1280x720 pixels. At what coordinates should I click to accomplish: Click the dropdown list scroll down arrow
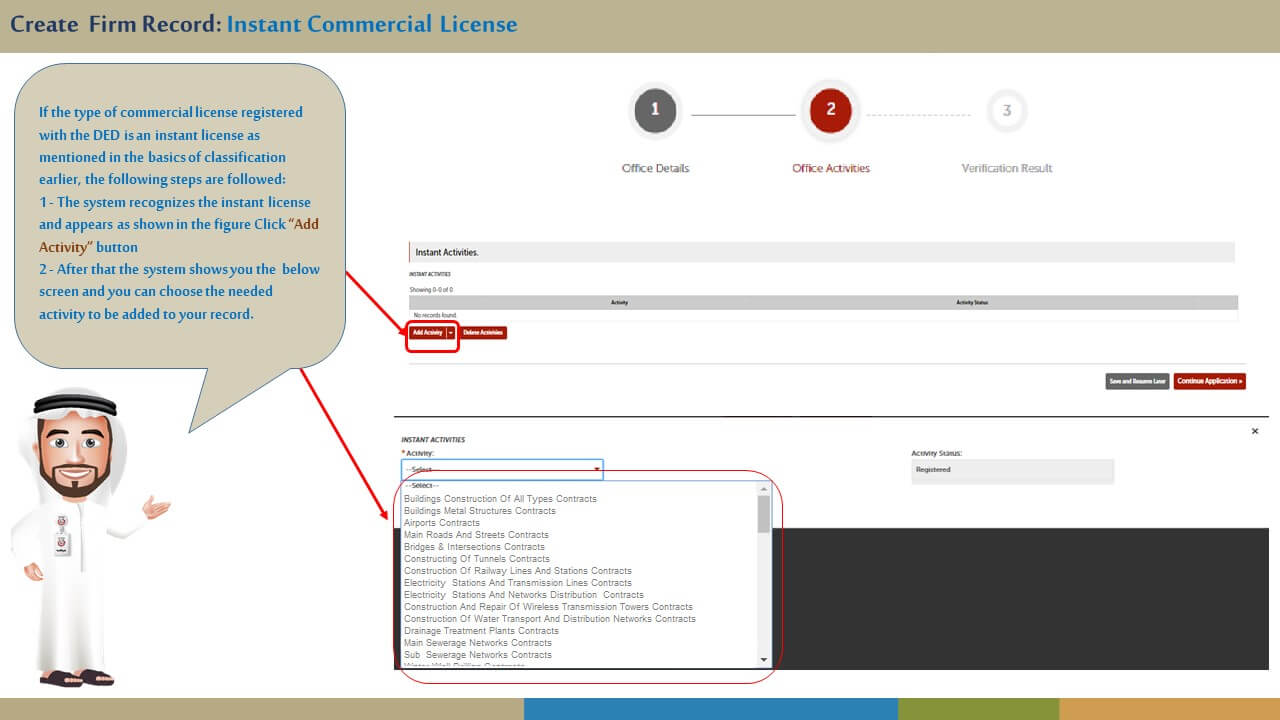[764, 660]
